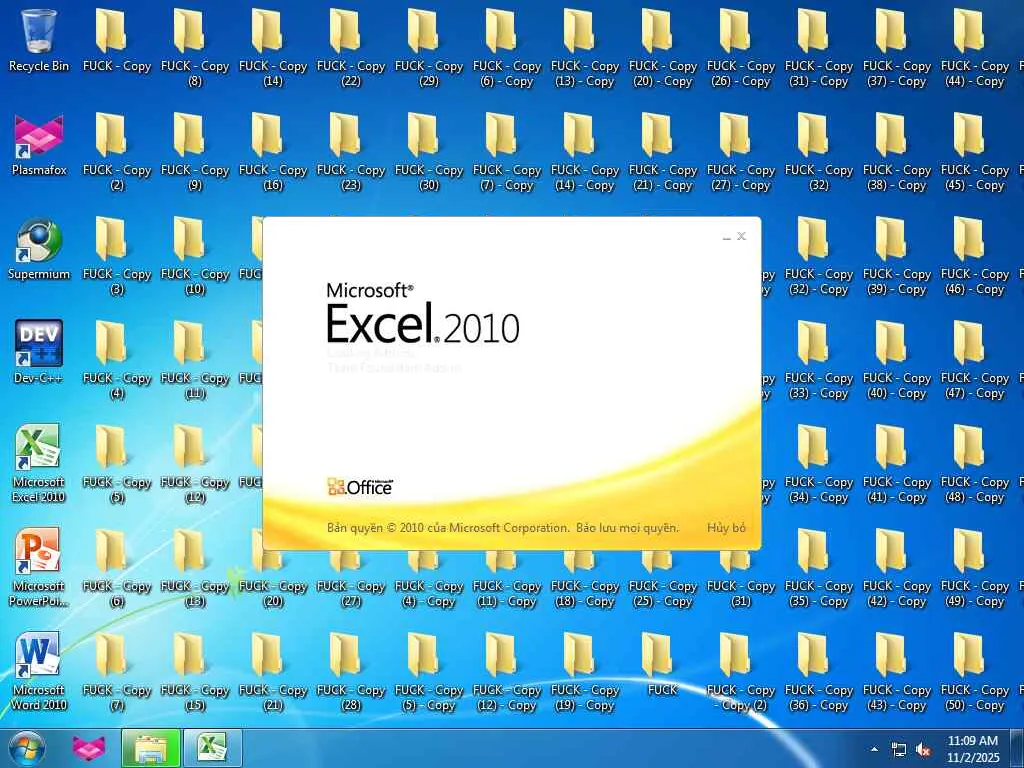This screenshot has height=768, width=1024.
Task: Close the Excel 2010 splash window
Action: pos(741,236)
